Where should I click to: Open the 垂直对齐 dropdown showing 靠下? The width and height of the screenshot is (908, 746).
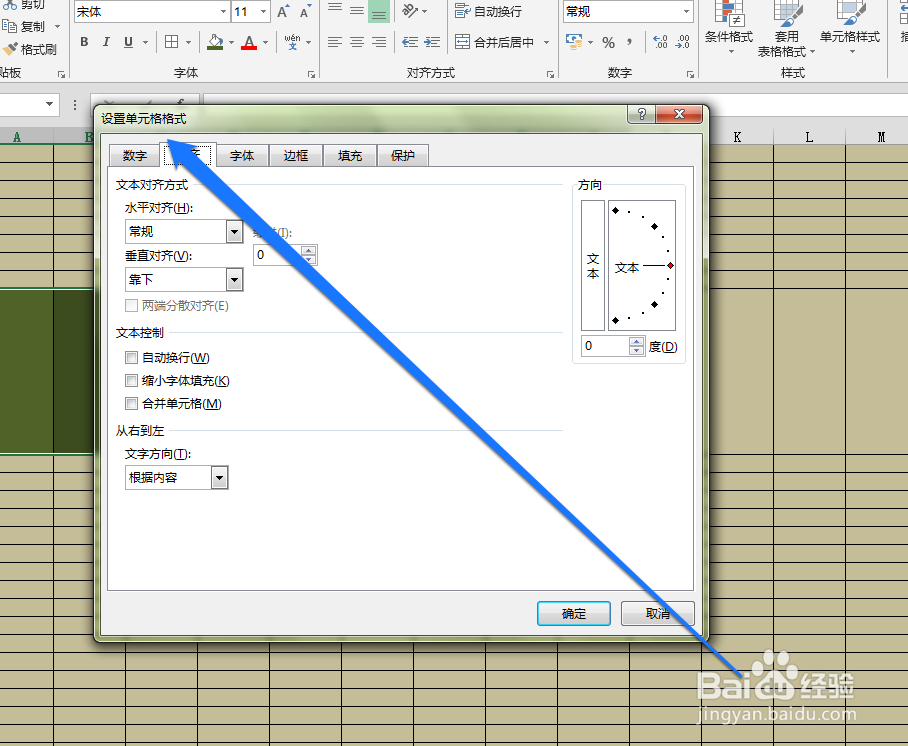tap(233, 279)
